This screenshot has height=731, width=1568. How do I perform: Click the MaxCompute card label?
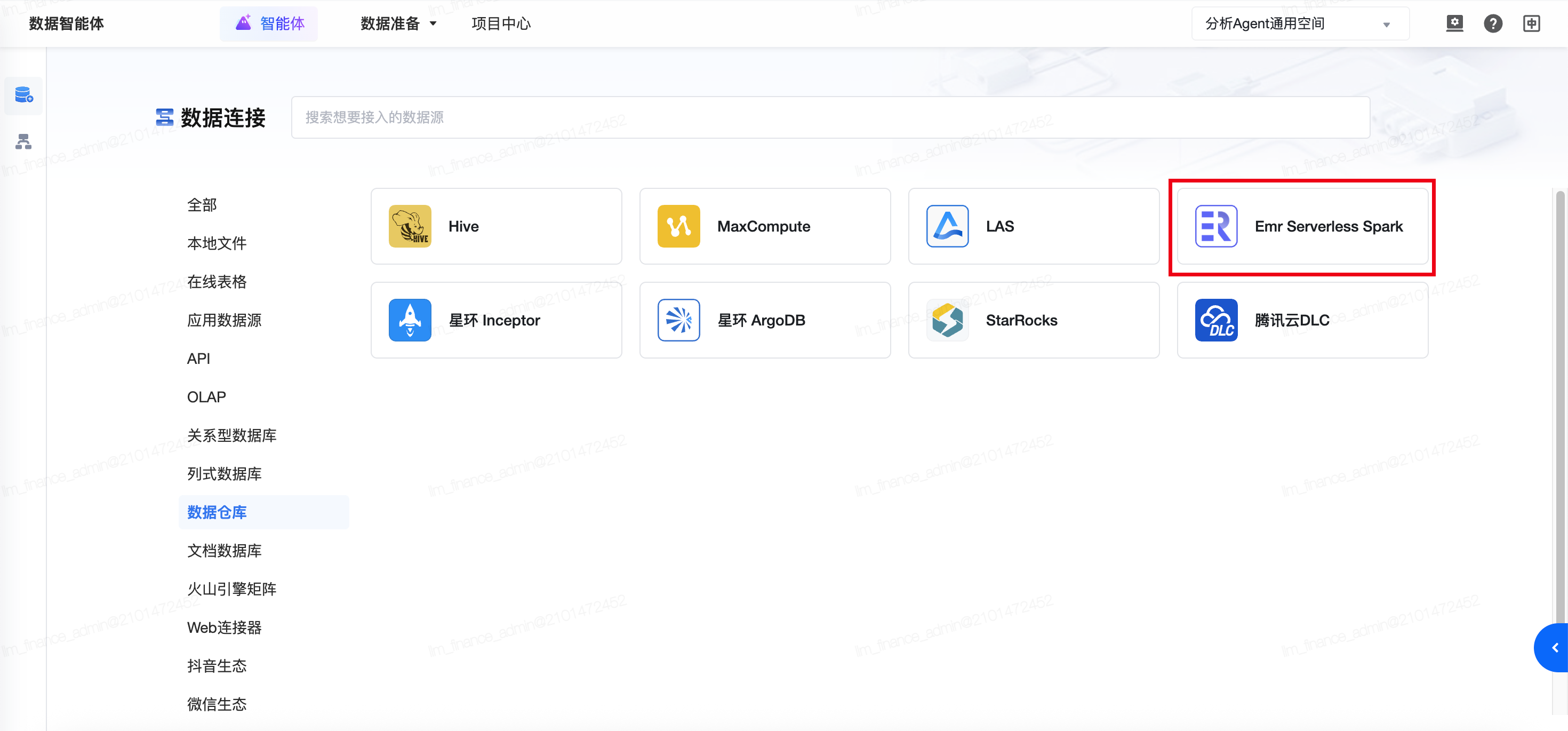tap(763, 226)
